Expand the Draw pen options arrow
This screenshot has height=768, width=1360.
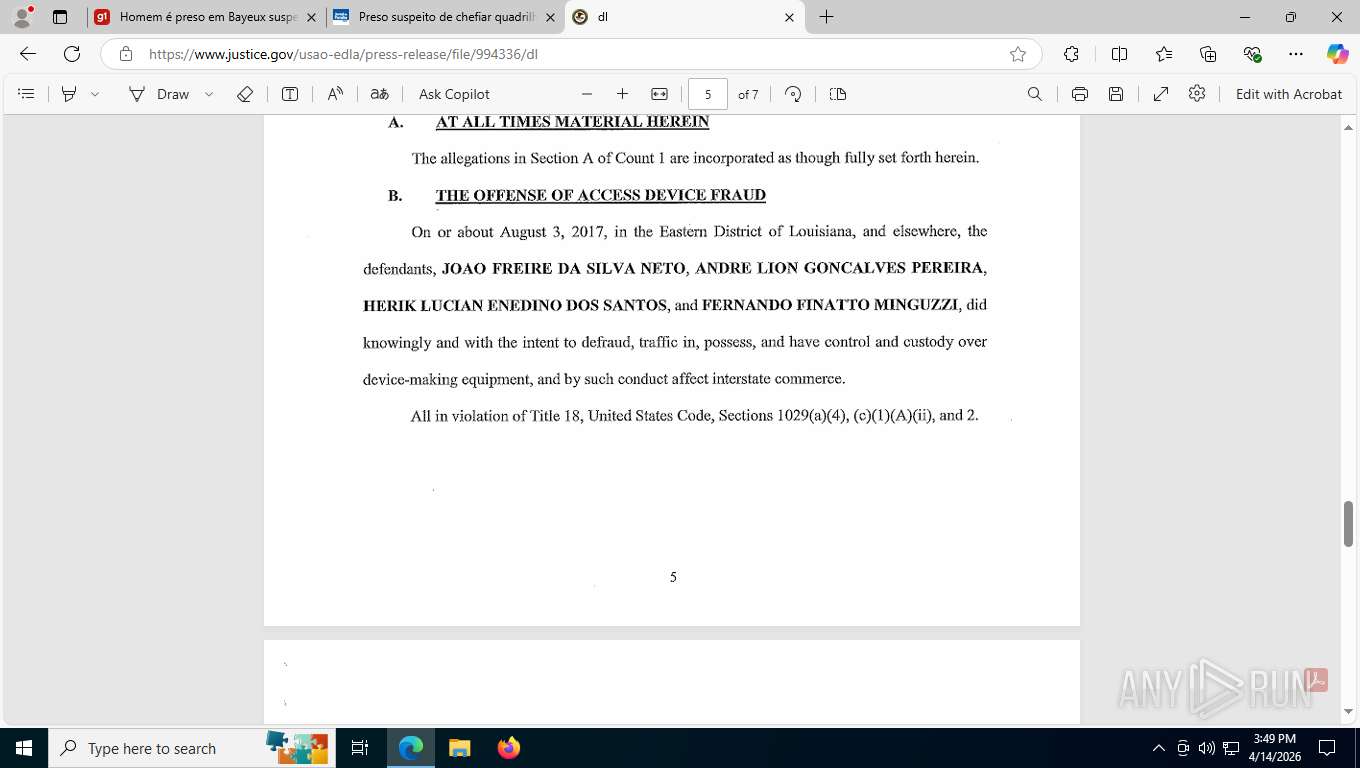tap(209, 94)
